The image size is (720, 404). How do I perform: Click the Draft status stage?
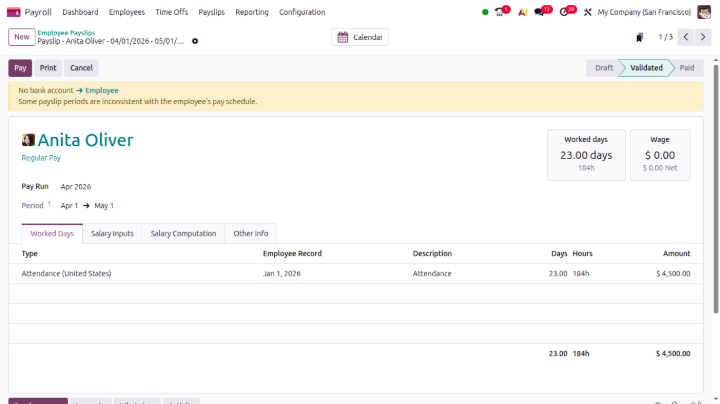point(603,68)
